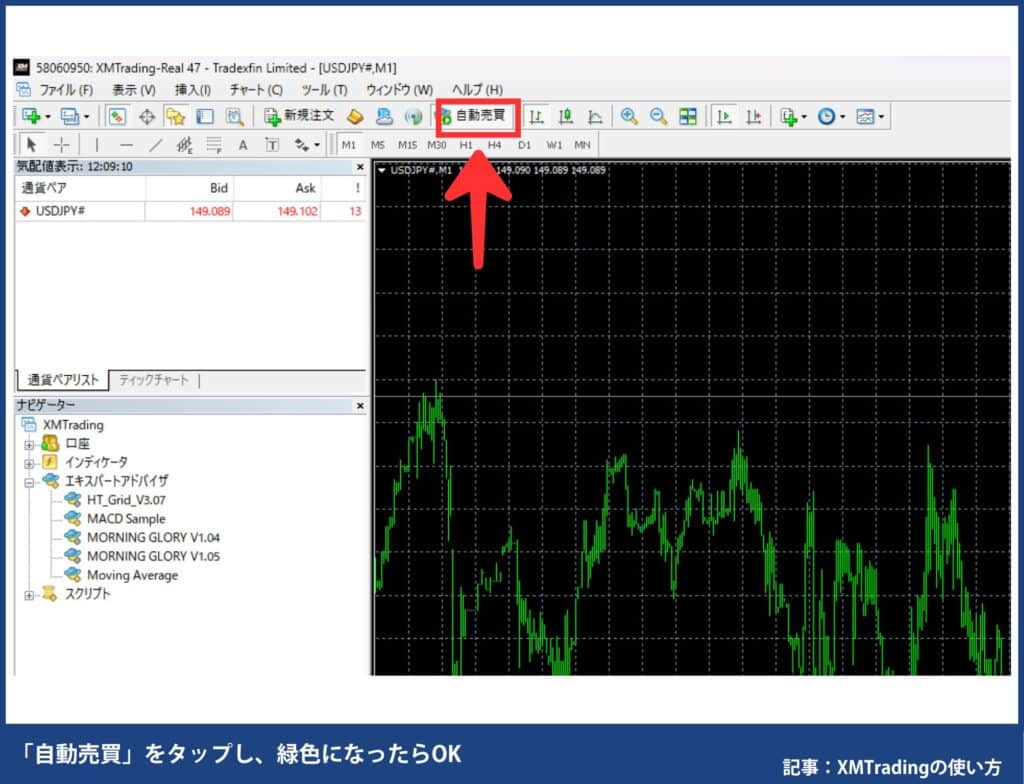1024x784 pixels.
Task: Select the MN timeframe
Action: 583,144
